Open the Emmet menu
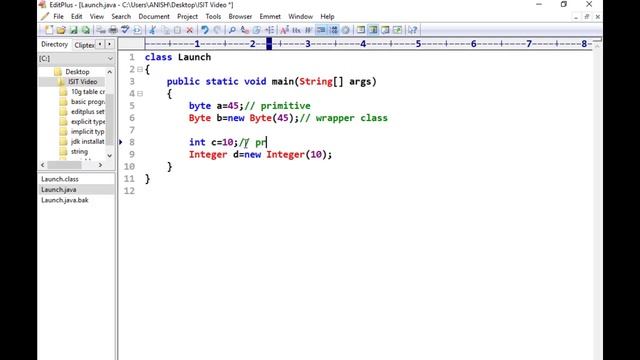 (x=270, y=17)
